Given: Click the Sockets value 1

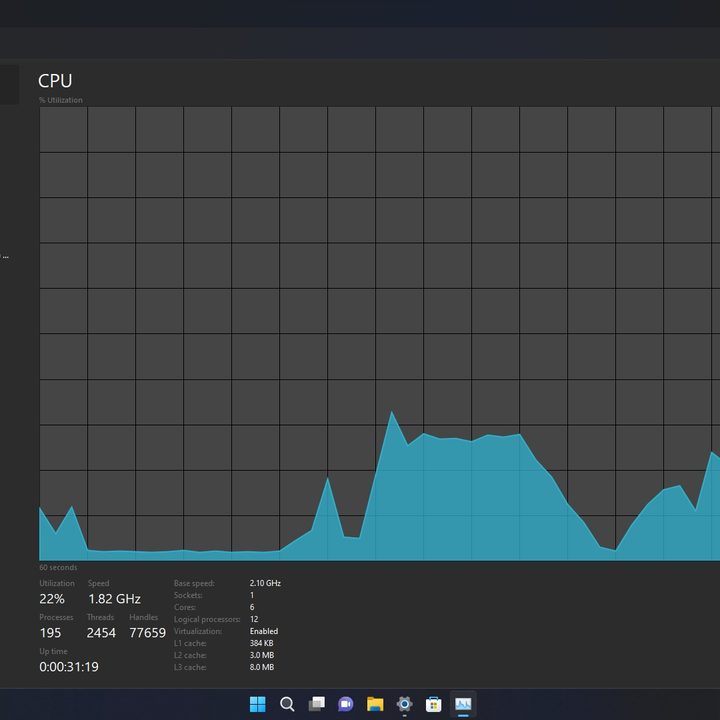Looking at the screenshot, I should click(x=252, y=595).
